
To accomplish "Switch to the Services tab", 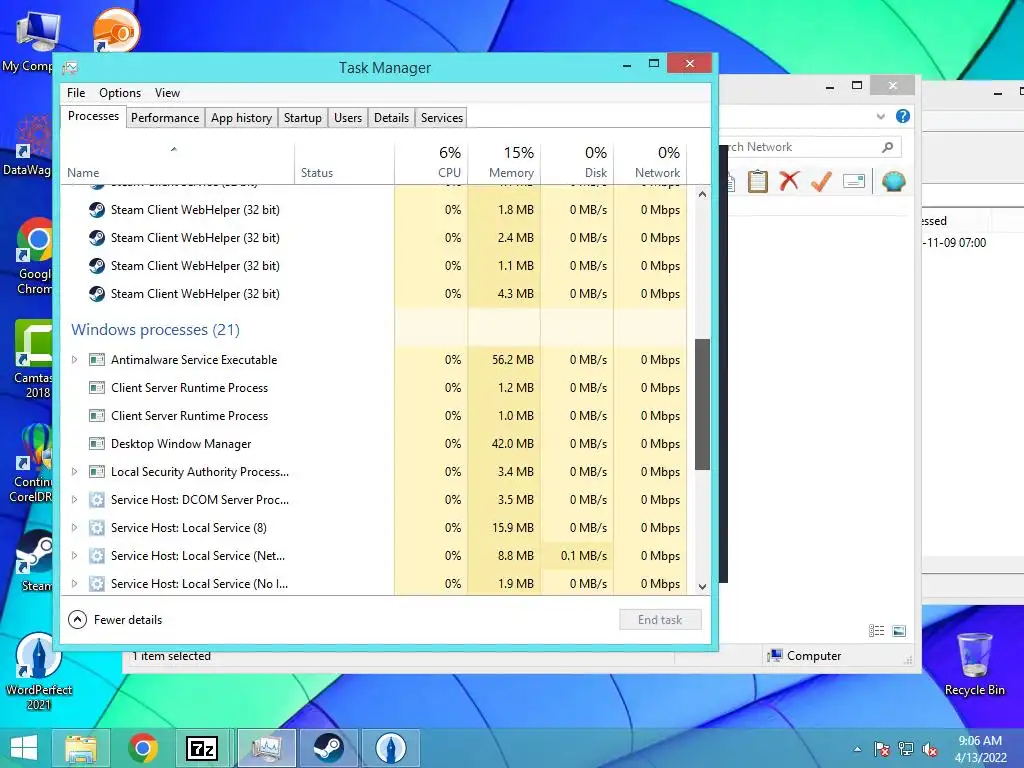I will pos(441,118).
